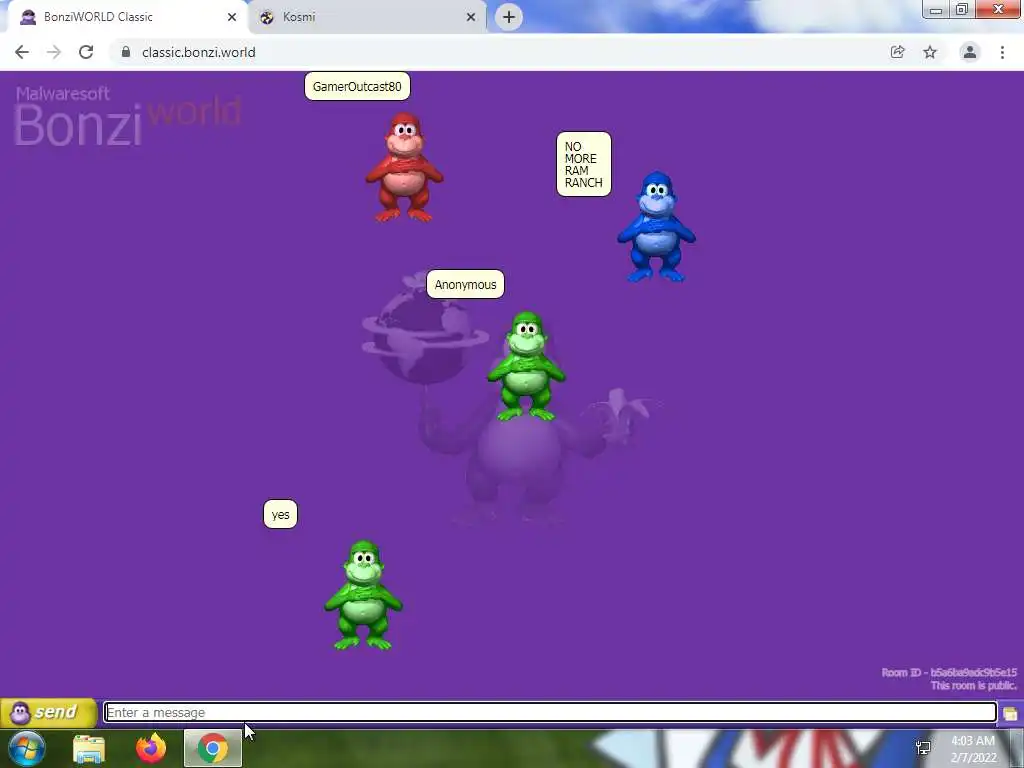Open the yellow icon right of message field
Screen dimensions: 1024x768
tap(1010, 713)
